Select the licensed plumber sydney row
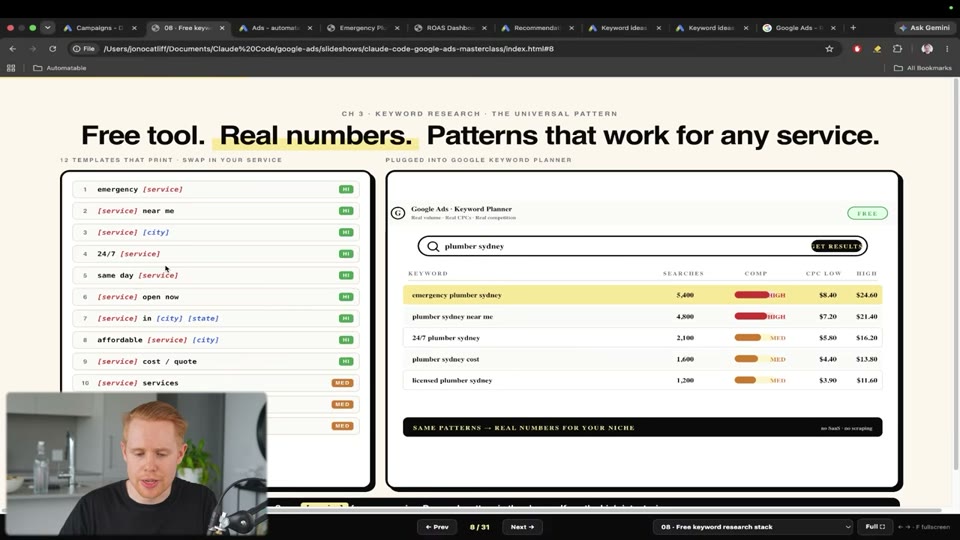 642,380
